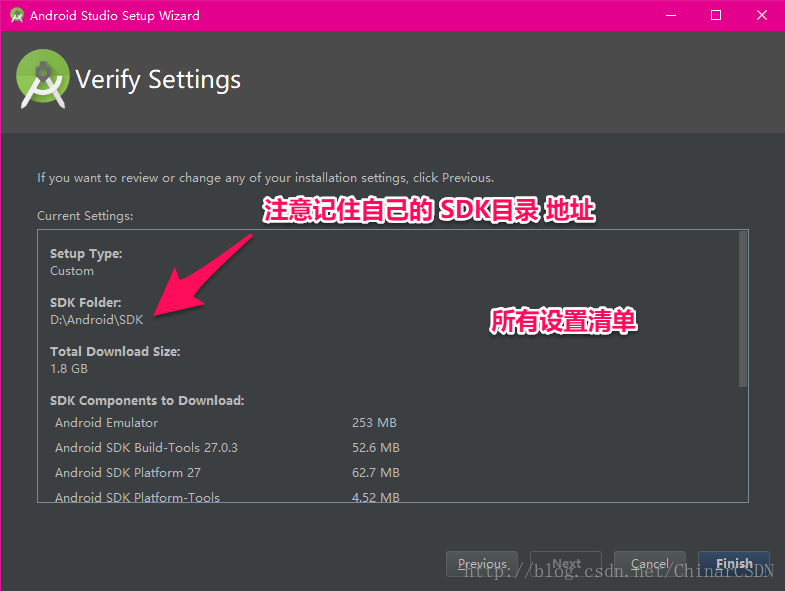Screen dimensions: 785x591
Task: Click the 62.7 MB size value
Action: 375,472
